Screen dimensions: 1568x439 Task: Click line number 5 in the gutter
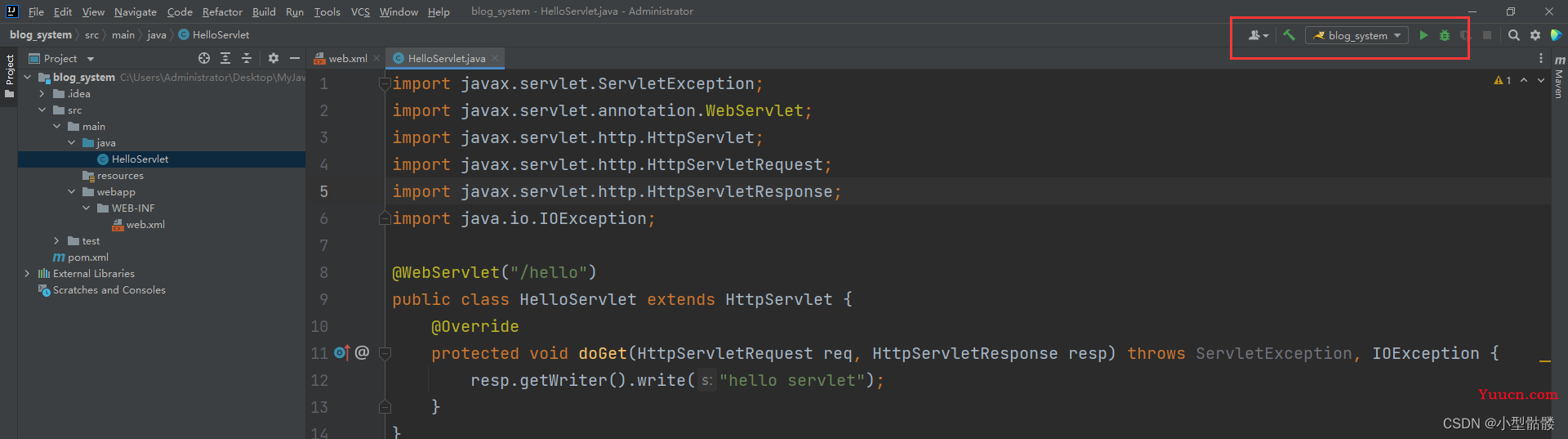(323, 191)
